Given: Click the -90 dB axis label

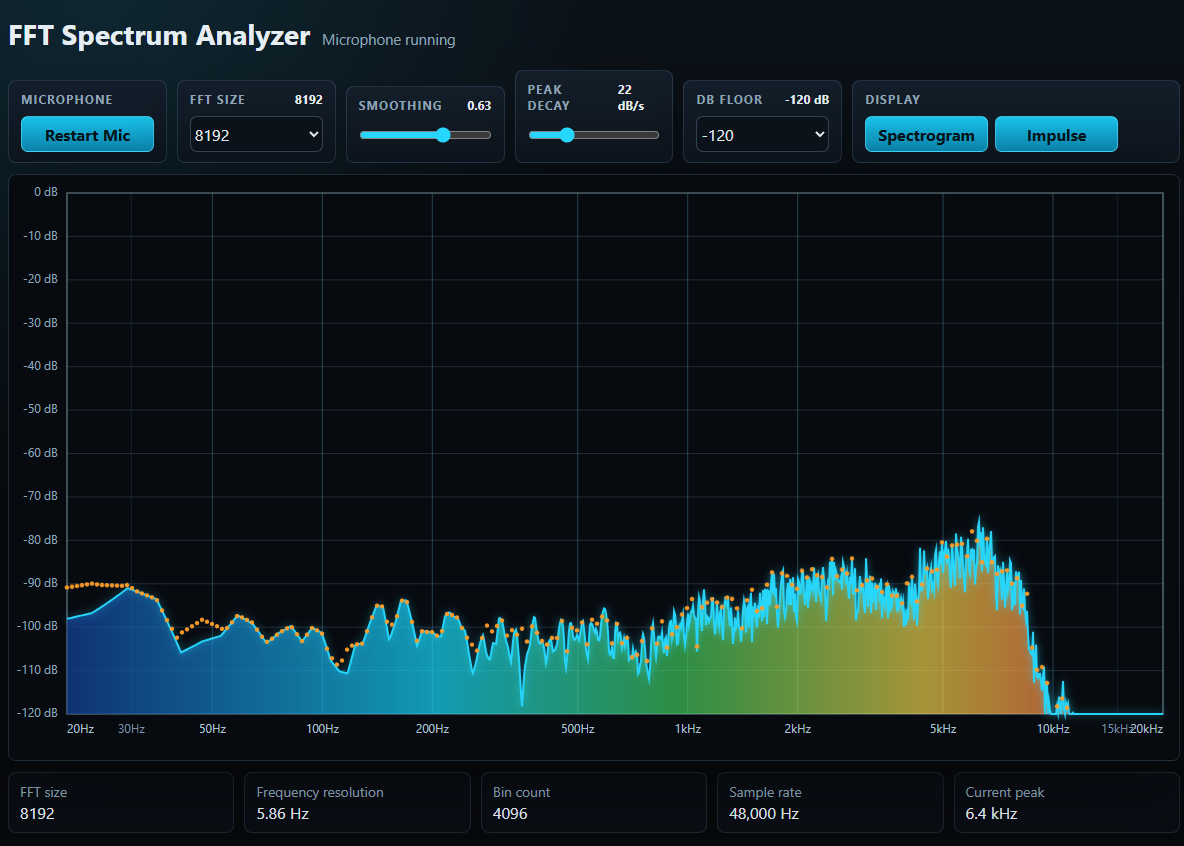Looking at the screenshot, I should [x=41, y=582].
